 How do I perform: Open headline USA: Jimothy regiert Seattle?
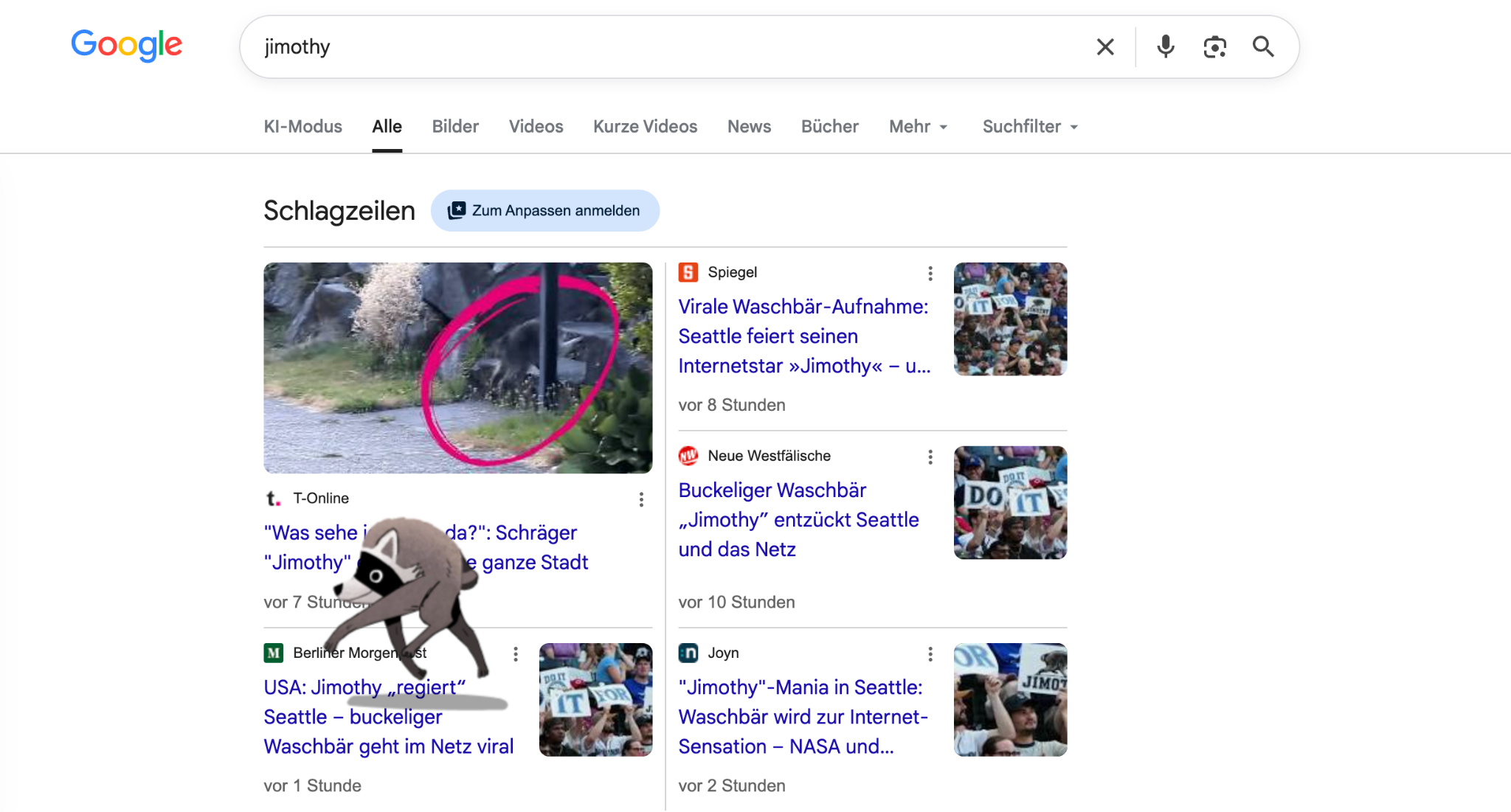point(389,717)
